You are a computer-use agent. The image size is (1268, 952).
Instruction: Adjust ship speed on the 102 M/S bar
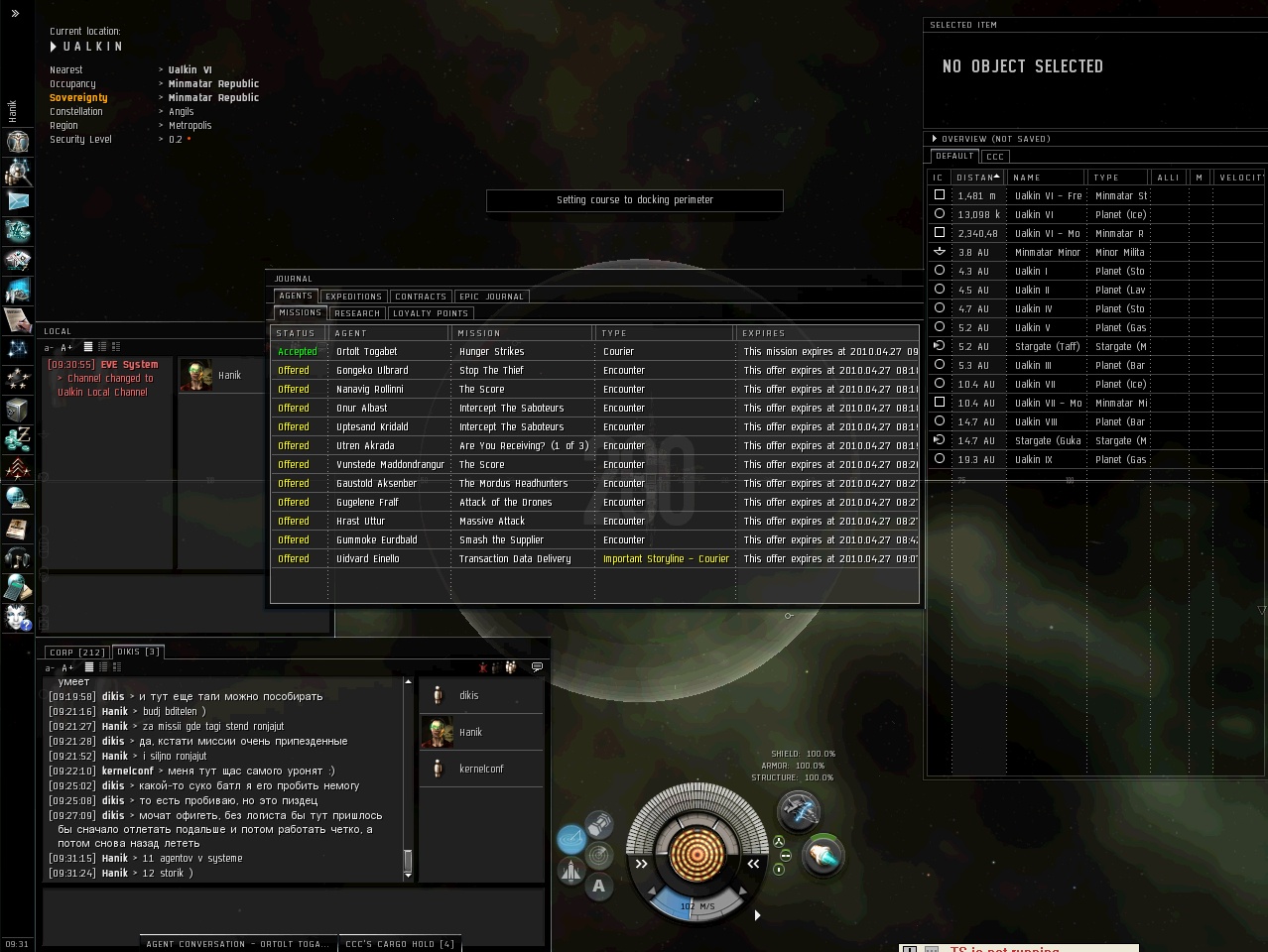click(697, 905)
